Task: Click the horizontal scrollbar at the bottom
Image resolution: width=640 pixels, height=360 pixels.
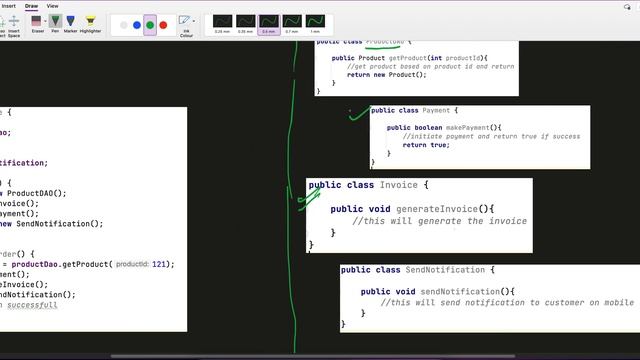Action: (313, 356)
